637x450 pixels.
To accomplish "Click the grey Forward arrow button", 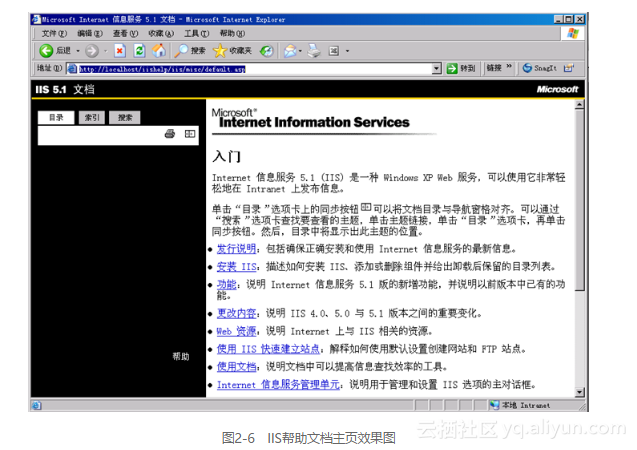I will 92,51.
